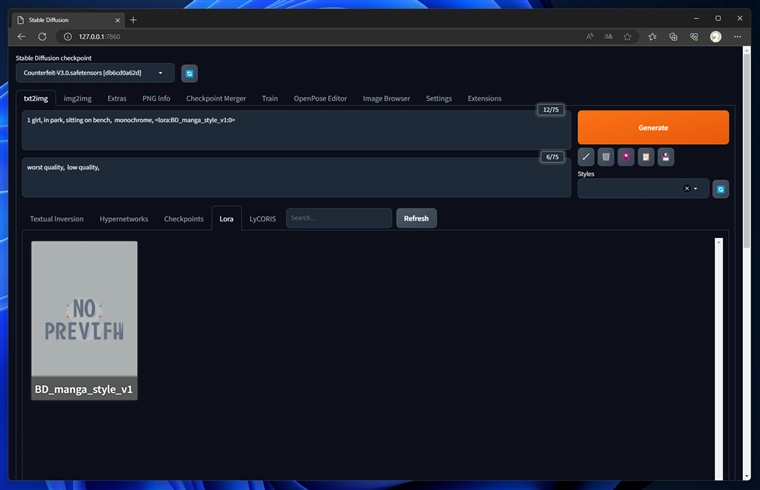Clear selected styles X icon
Viewport: 760px width, 490px height.
(687, 189)
